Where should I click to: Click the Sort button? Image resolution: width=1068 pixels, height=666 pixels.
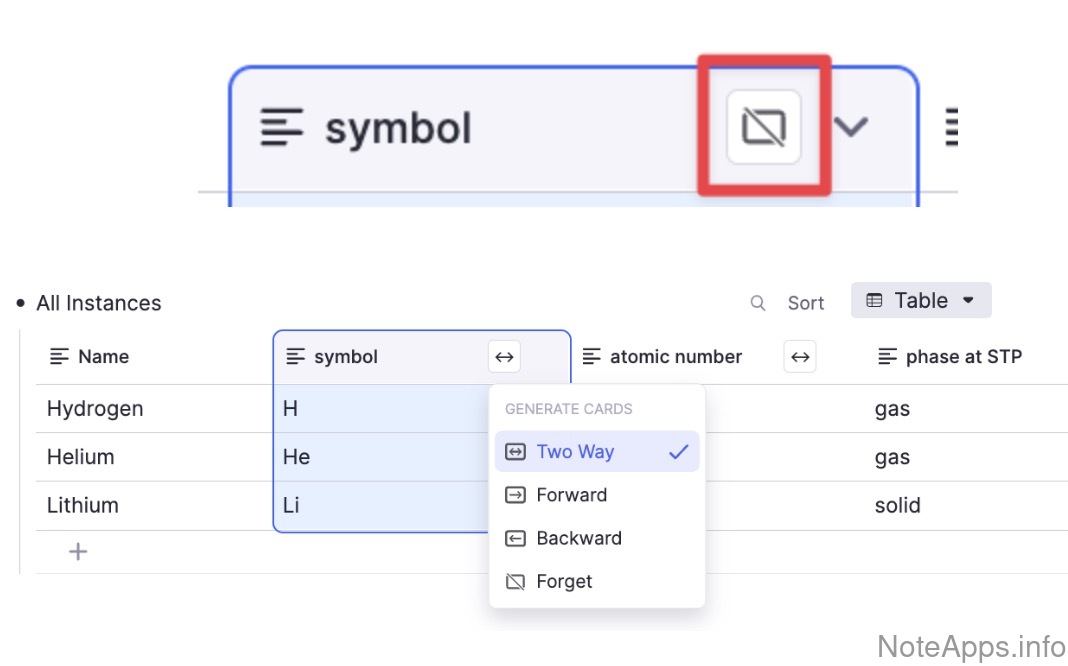(805, 303)
